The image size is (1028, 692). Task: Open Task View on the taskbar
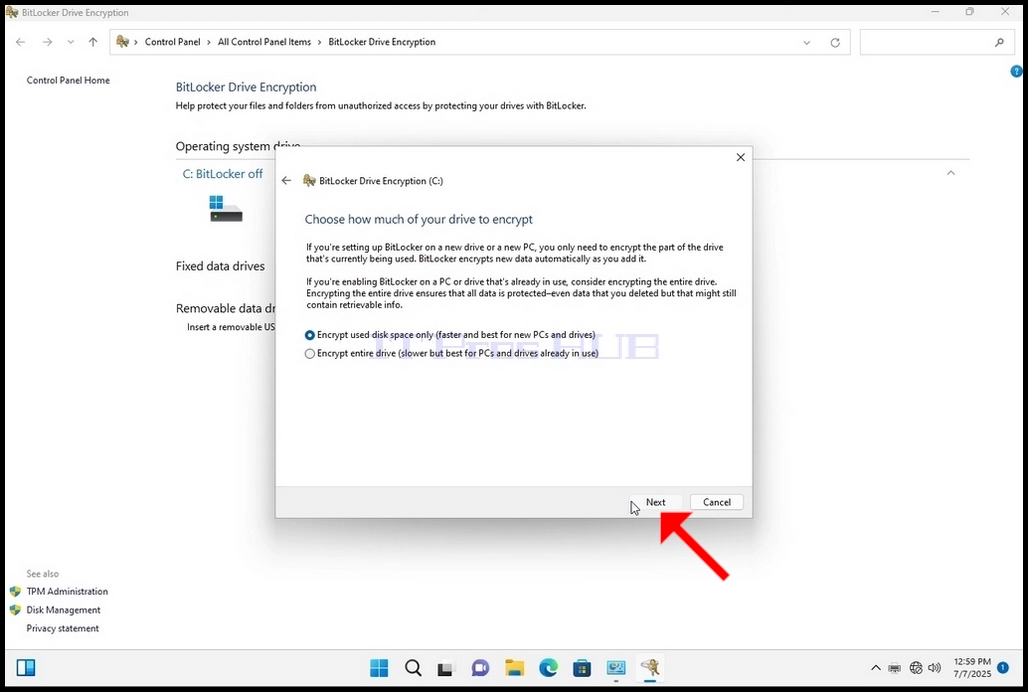click(x=446, y=668)
